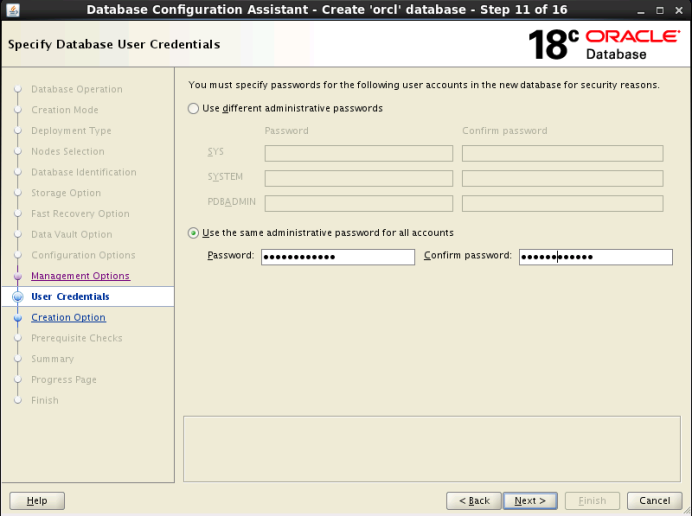692x517 pixels.
Task: Open the Creation Option step link
Action: tap(68, 317)
